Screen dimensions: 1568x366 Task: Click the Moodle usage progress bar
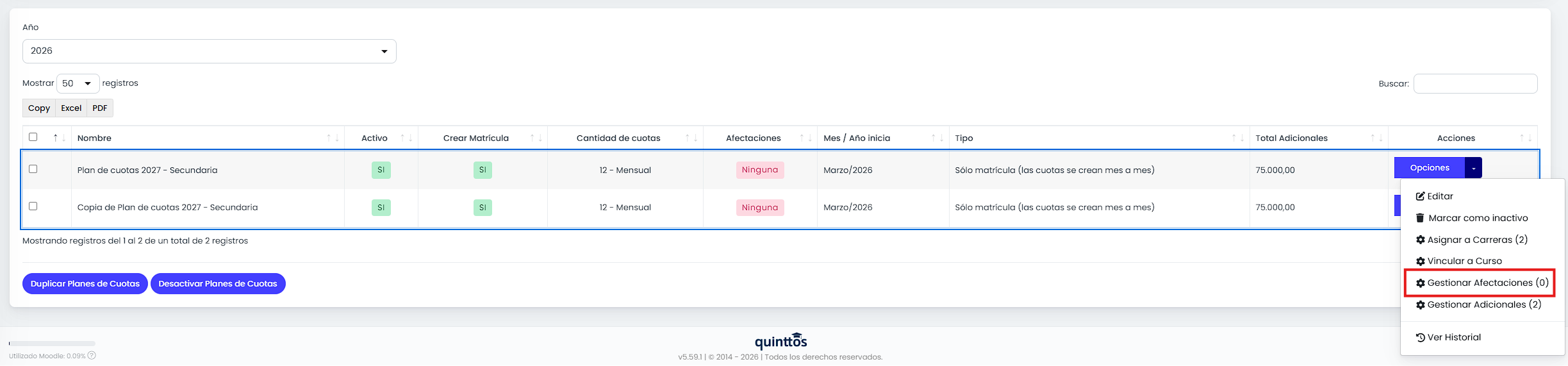(52, 344)
